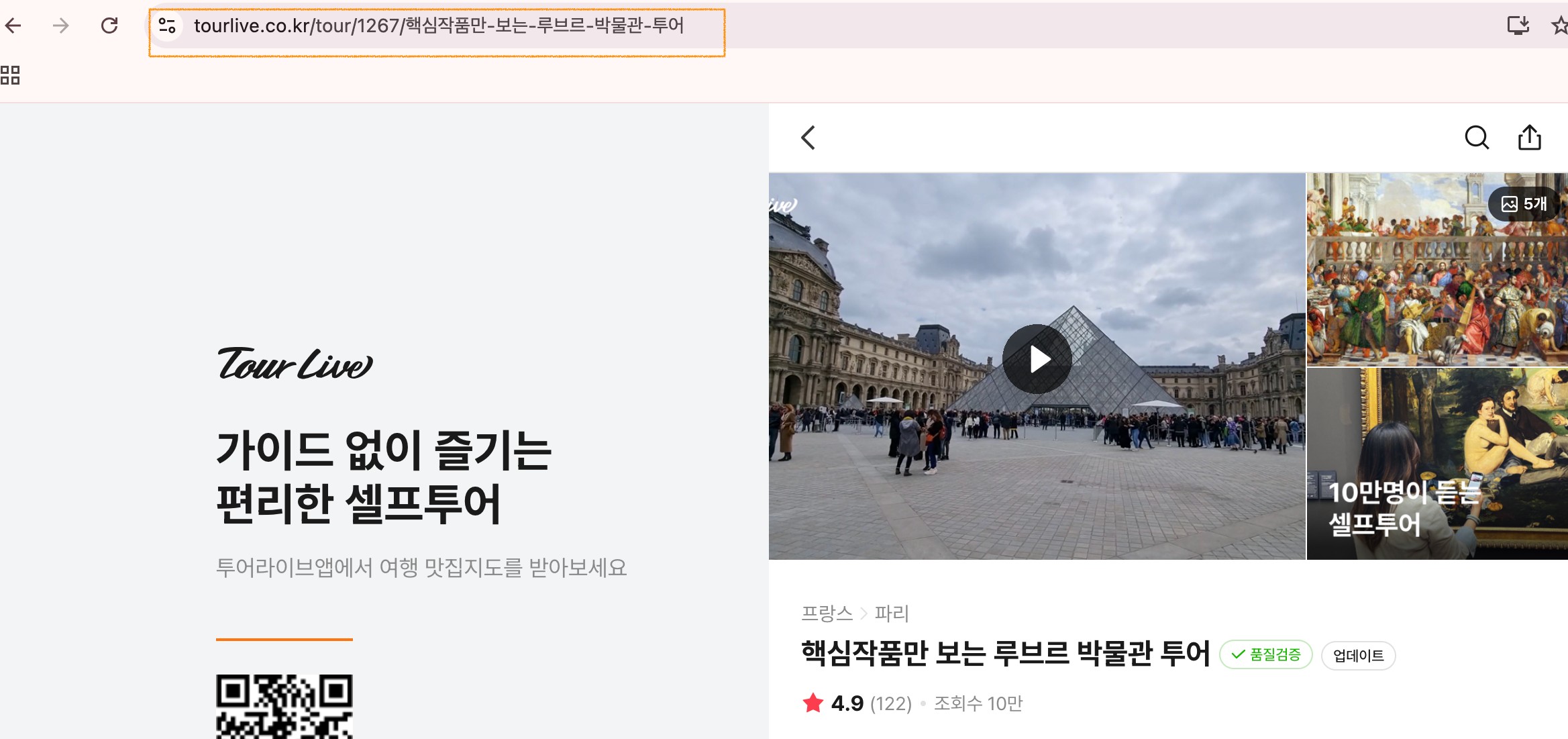1568x739 pixels.
Task: Click the browser forward arrow
Action: pyautogui.click(x=61, y=26)
